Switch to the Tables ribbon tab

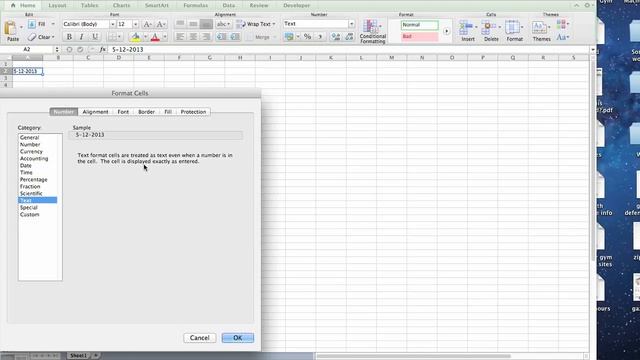[89, 5]
